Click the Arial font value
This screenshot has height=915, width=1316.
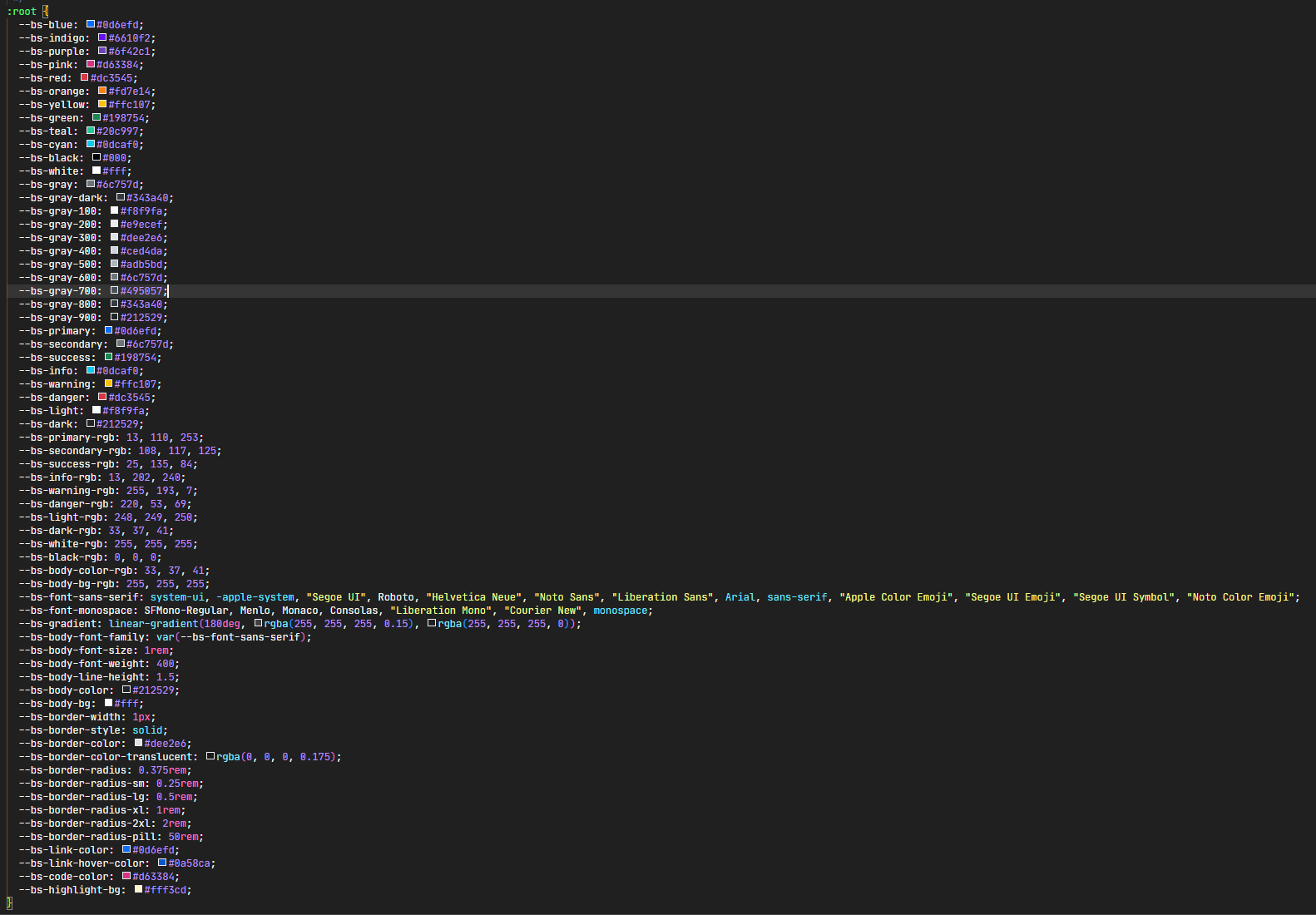[x=740, y=597]
